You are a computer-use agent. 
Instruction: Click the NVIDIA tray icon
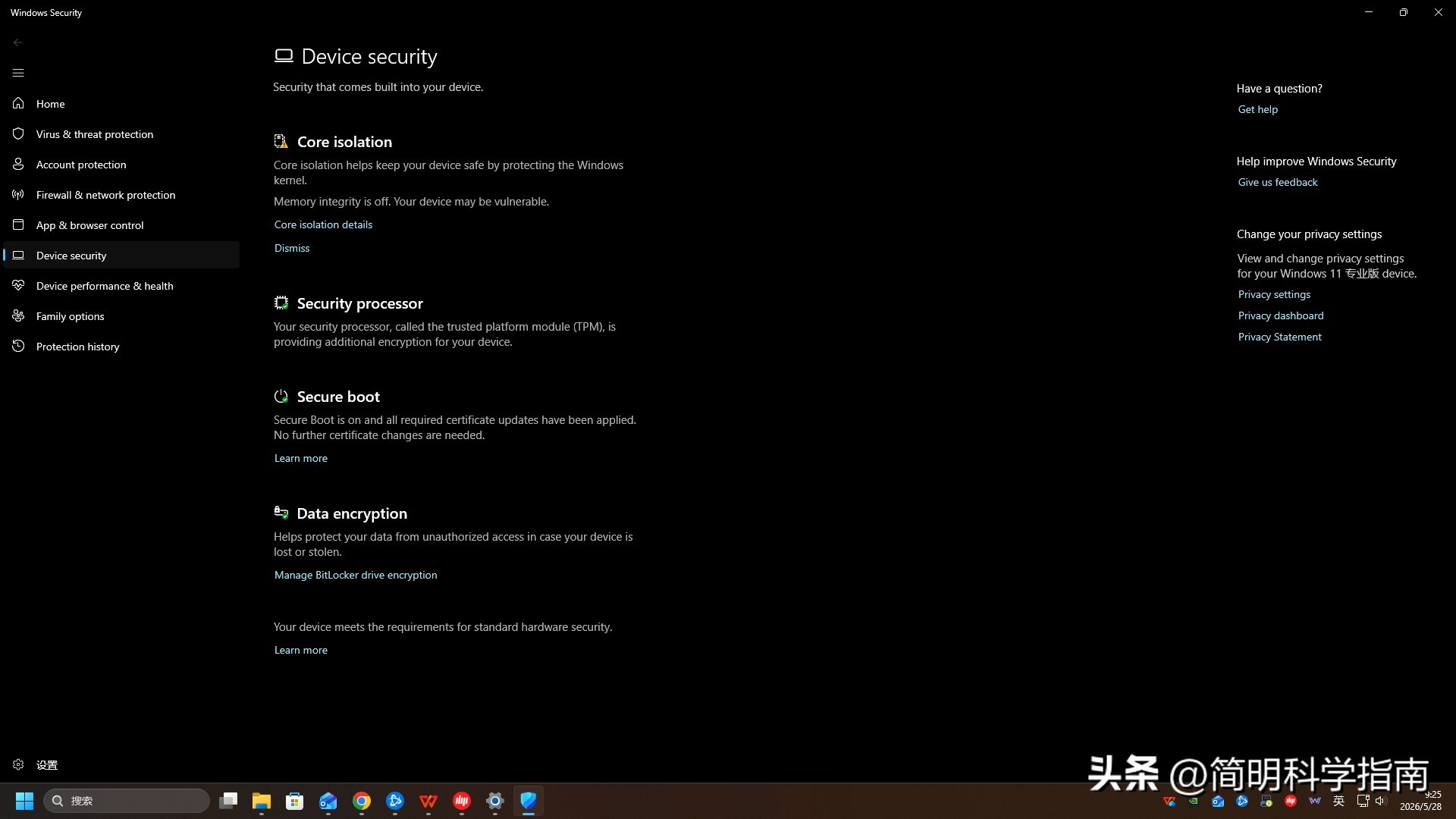[1194, 801]
